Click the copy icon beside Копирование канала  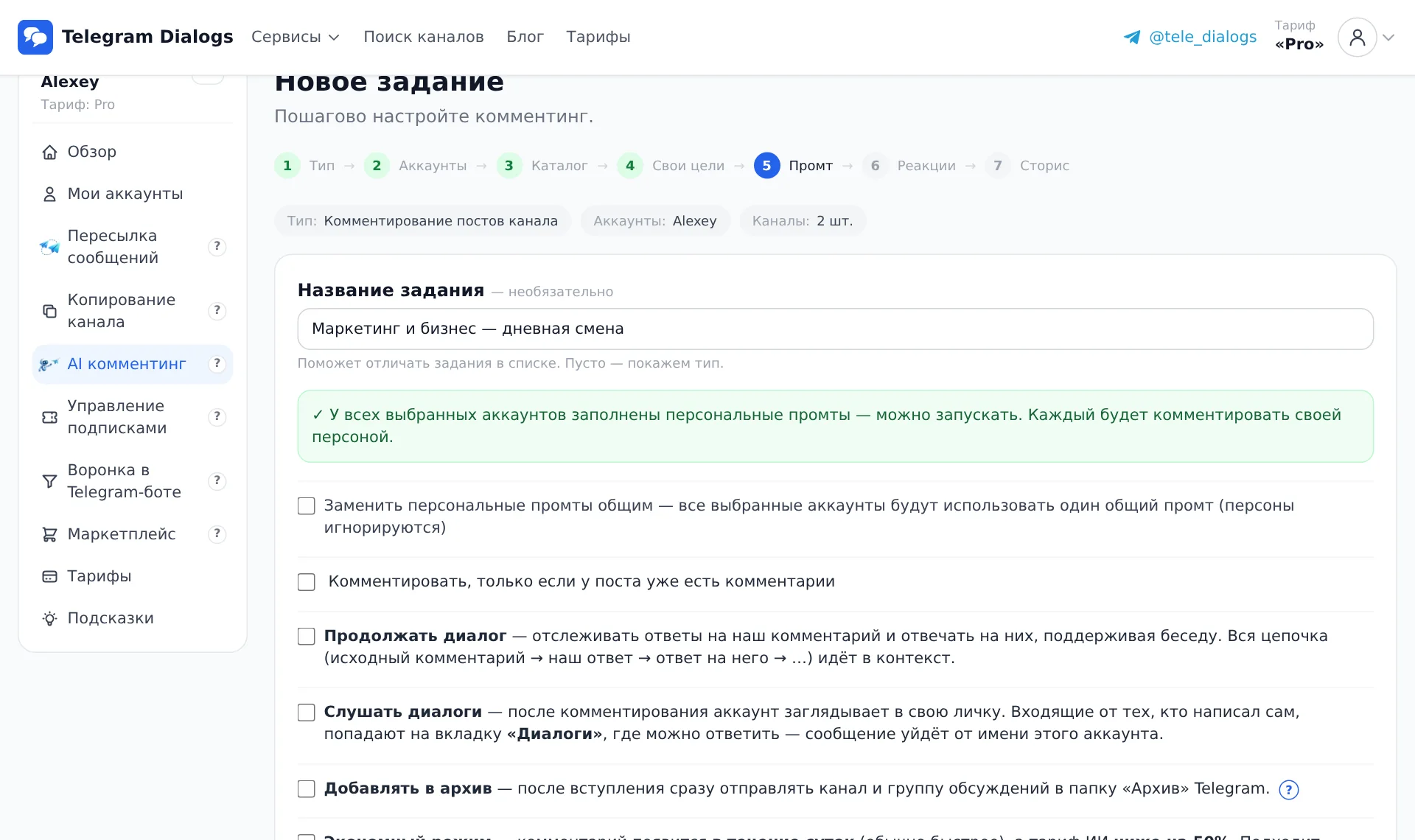tap(49, 311)
